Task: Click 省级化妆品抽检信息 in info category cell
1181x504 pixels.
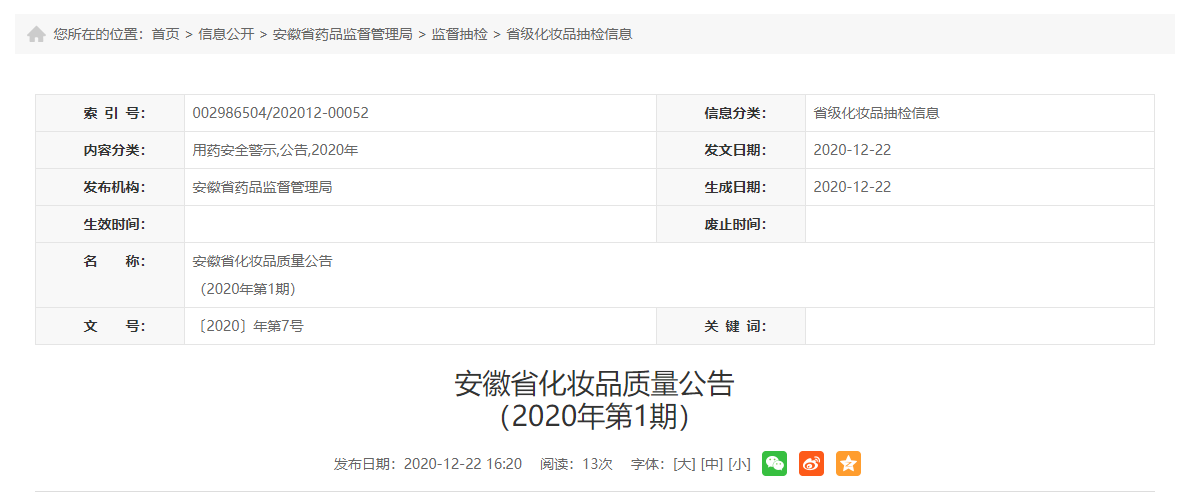Action: [876, 113]
